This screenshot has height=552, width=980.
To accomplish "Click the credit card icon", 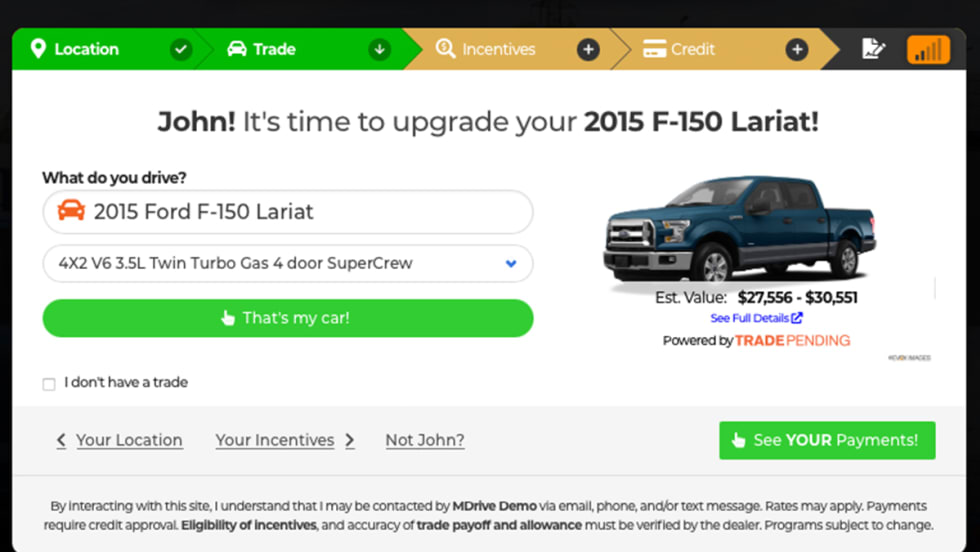I will [x=655, y=49].
